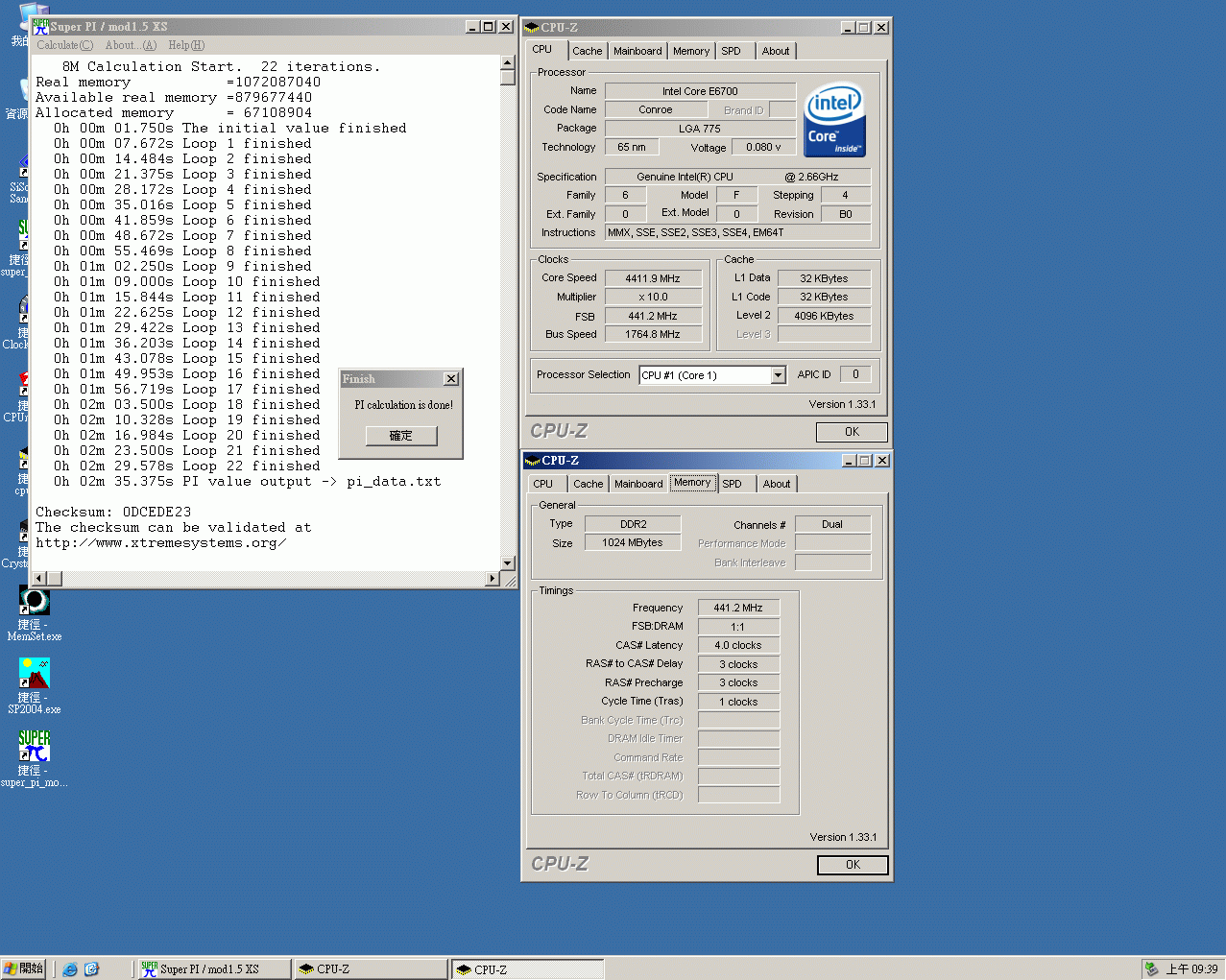Expand the Processor Selection dropdown
Screen dimensions: 1226x980
tap(779, 375)
